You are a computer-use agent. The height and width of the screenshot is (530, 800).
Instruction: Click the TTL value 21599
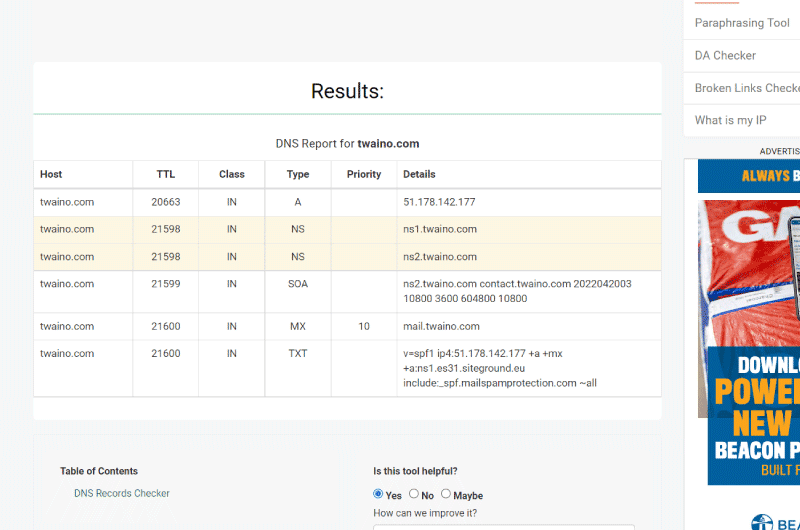[166, 284]
